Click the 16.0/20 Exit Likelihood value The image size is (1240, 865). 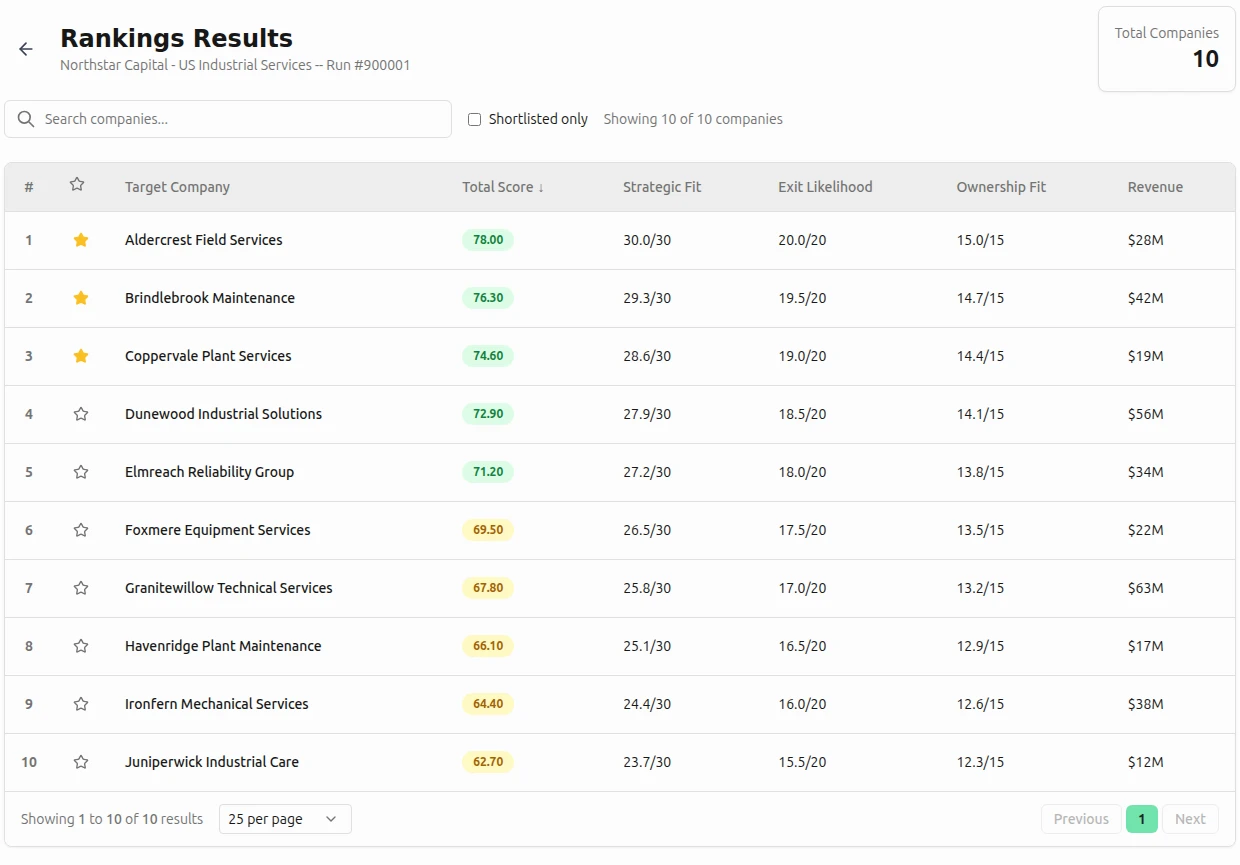[802, 704]
